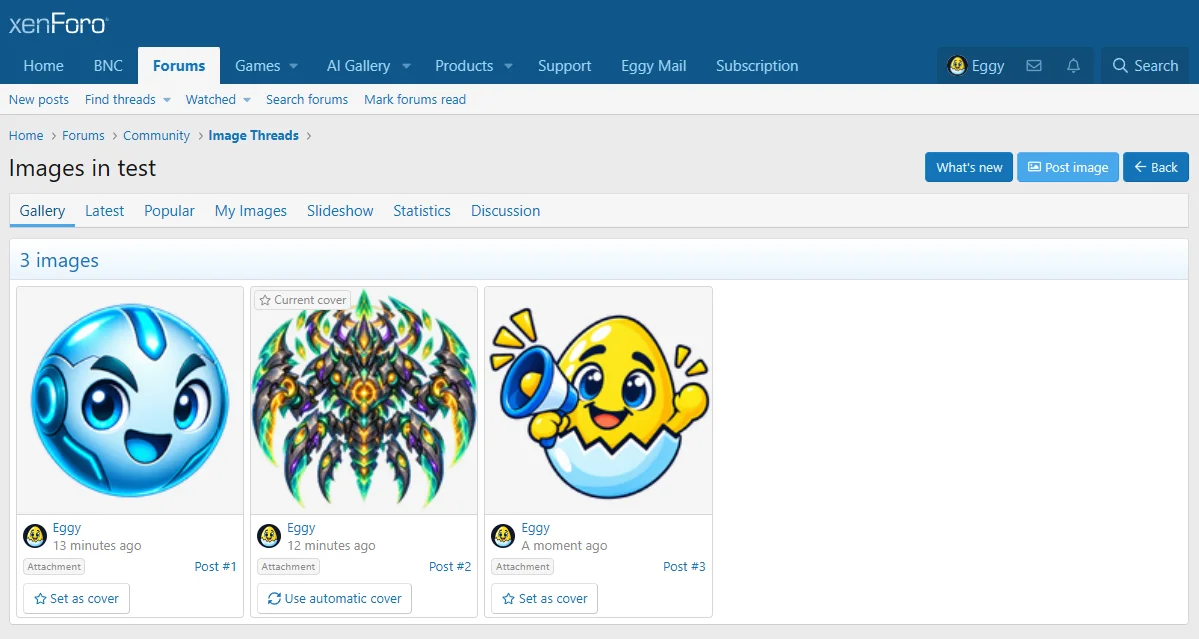Click the Post image button

coord(1068,167)
